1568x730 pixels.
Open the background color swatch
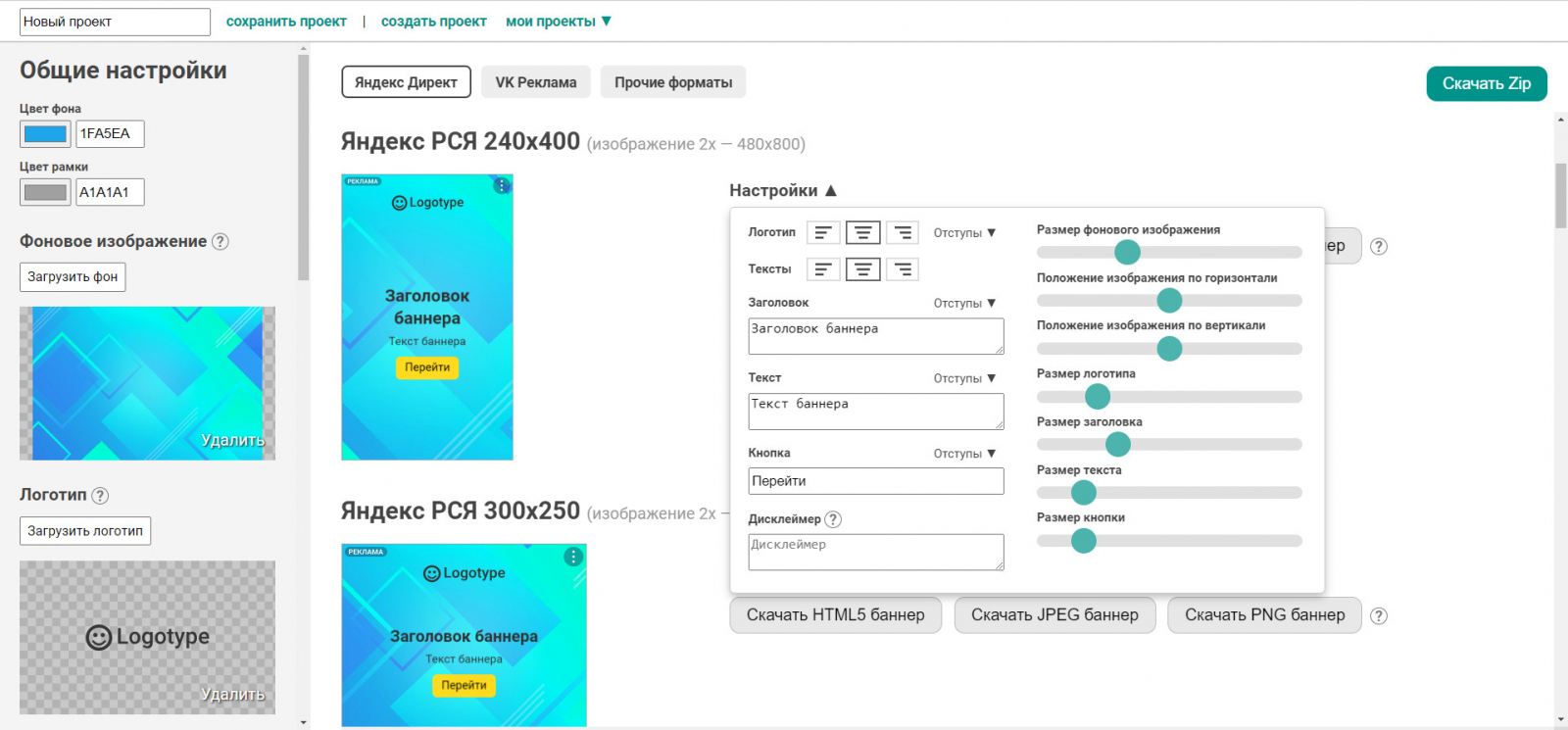click(x=45, y=134)
